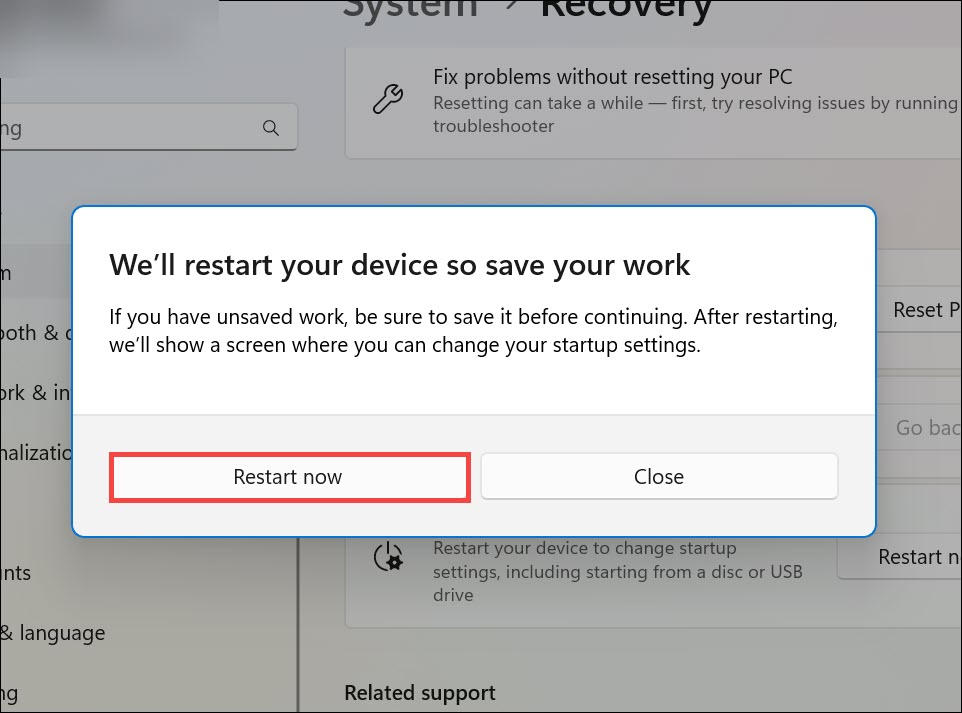Click the wrench troubleshooter icon

tap(388, 100)
